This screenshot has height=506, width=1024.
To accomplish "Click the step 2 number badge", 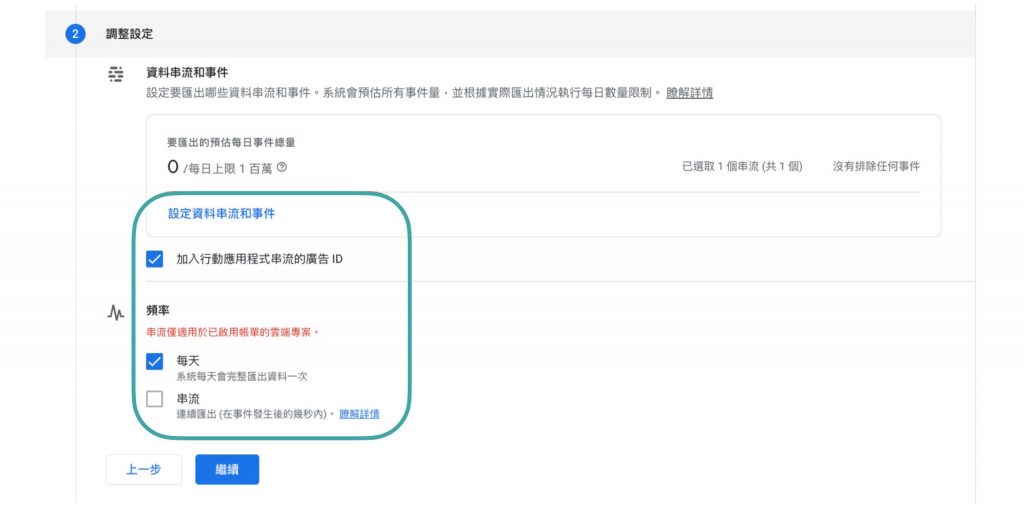I will tap(75, 34).
